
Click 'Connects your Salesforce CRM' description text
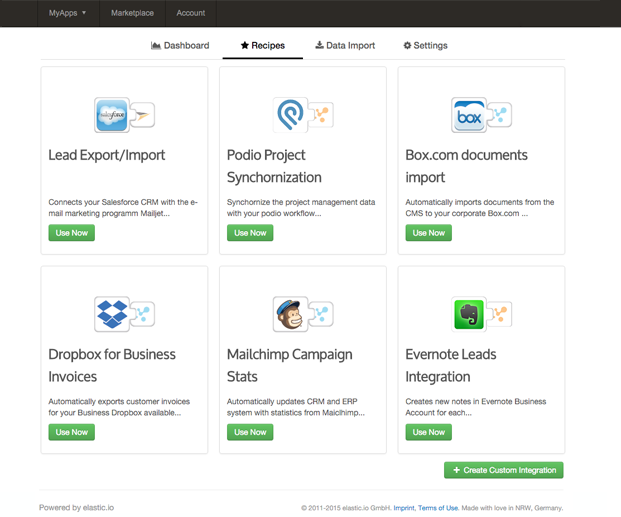pyautogui.click(x=123, y=208)
